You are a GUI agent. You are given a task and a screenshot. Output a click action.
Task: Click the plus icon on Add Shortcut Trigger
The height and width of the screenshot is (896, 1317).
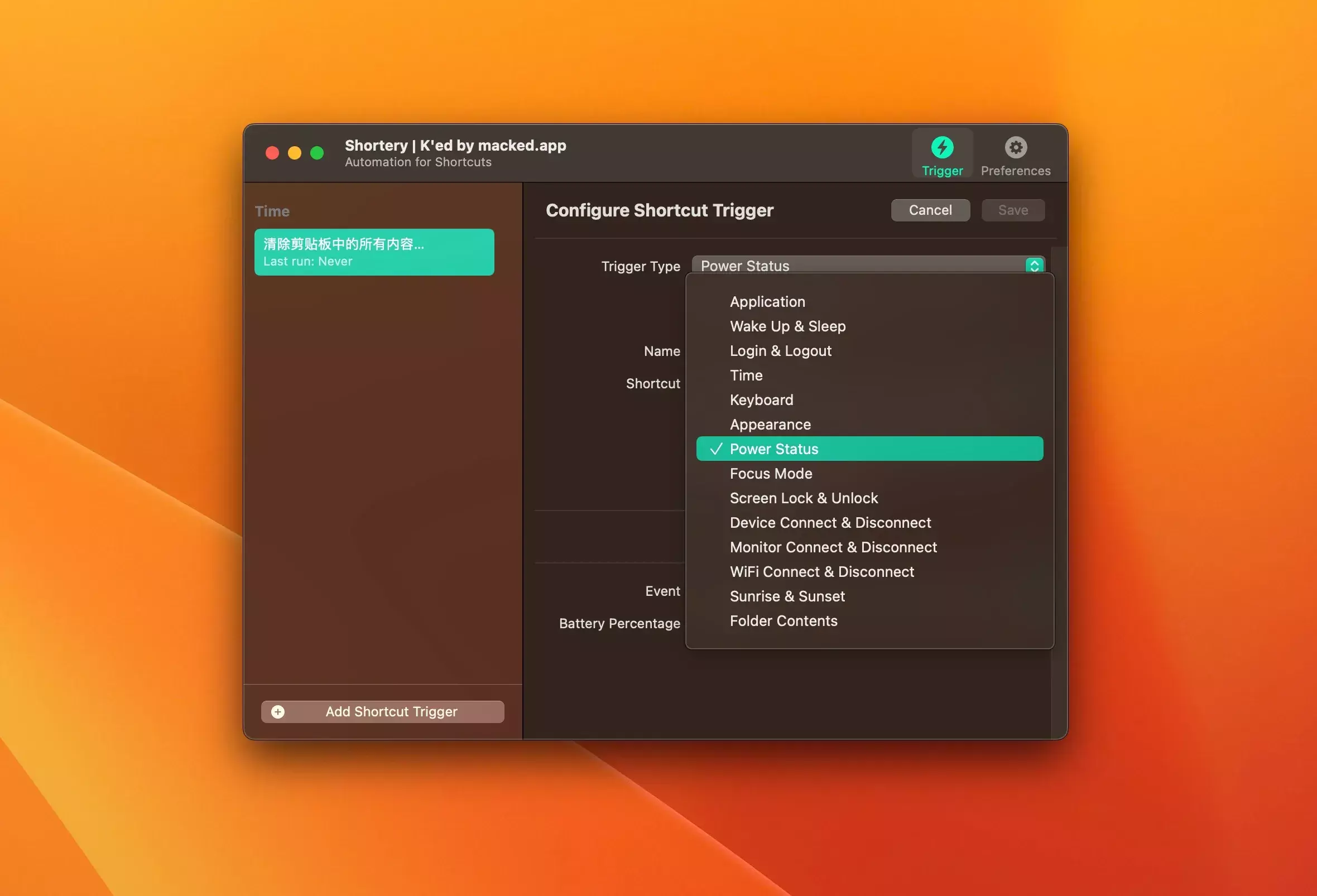pos(278,711)
